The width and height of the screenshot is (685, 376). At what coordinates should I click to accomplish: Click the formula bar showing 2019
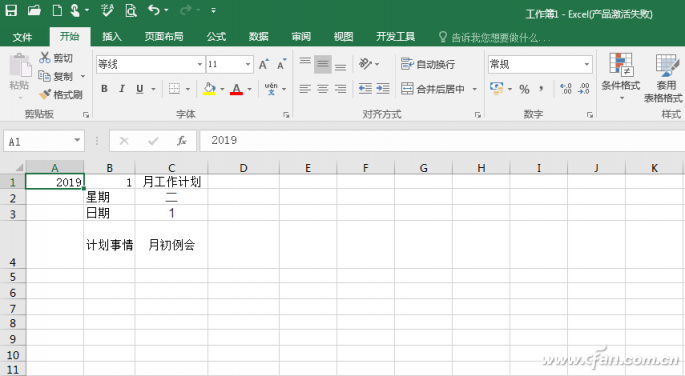(x=442, y=141)
